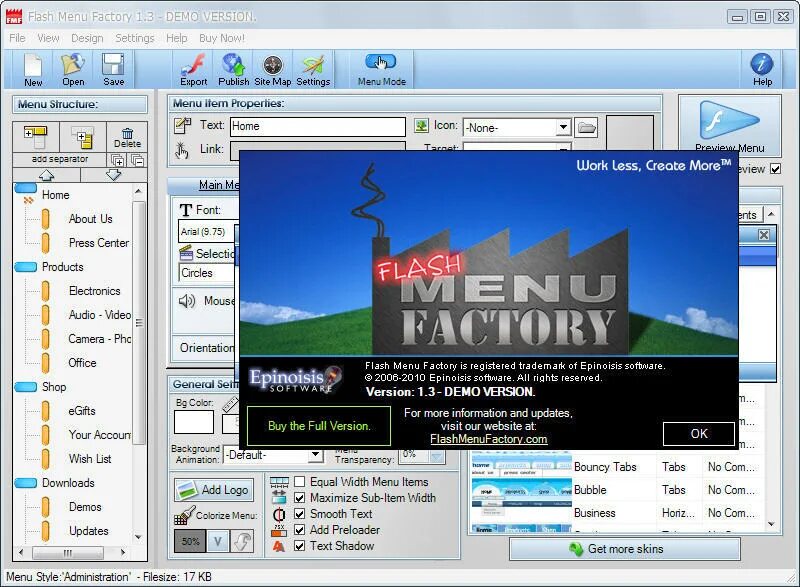
Task: Open the Background Animation dropdown
Action: tap(316, 454)
